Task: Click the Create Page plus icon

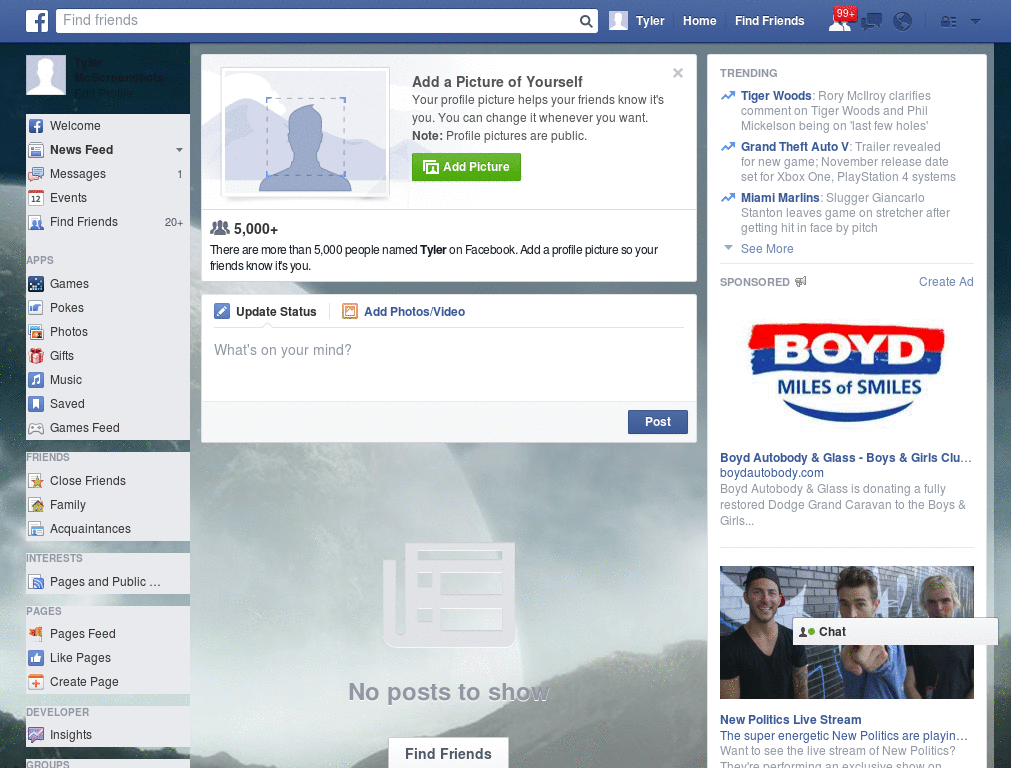Action: tap(36, 682)
